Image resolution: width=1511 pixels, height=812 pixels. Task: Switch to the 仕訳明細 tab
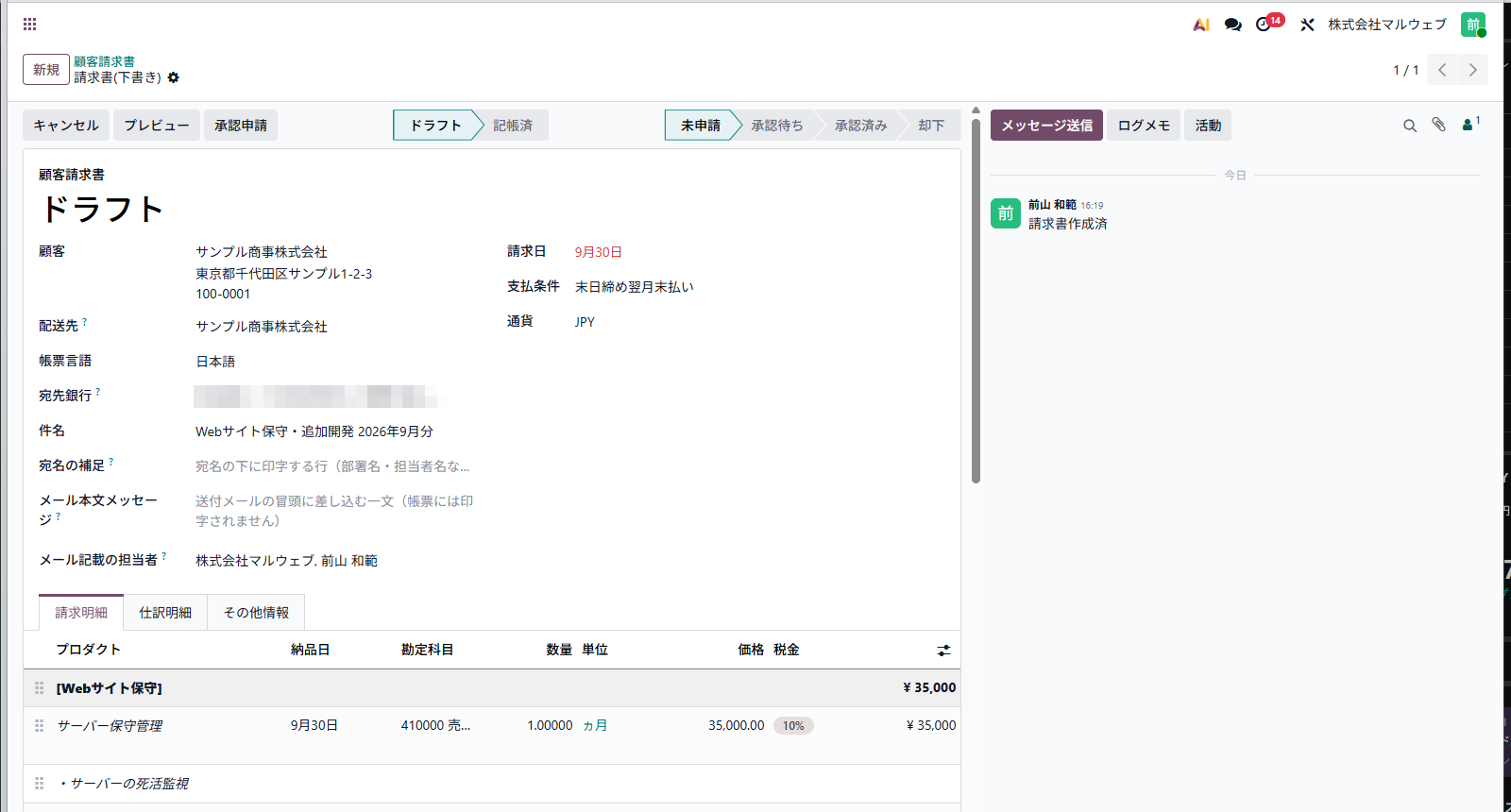pos(165,613)
